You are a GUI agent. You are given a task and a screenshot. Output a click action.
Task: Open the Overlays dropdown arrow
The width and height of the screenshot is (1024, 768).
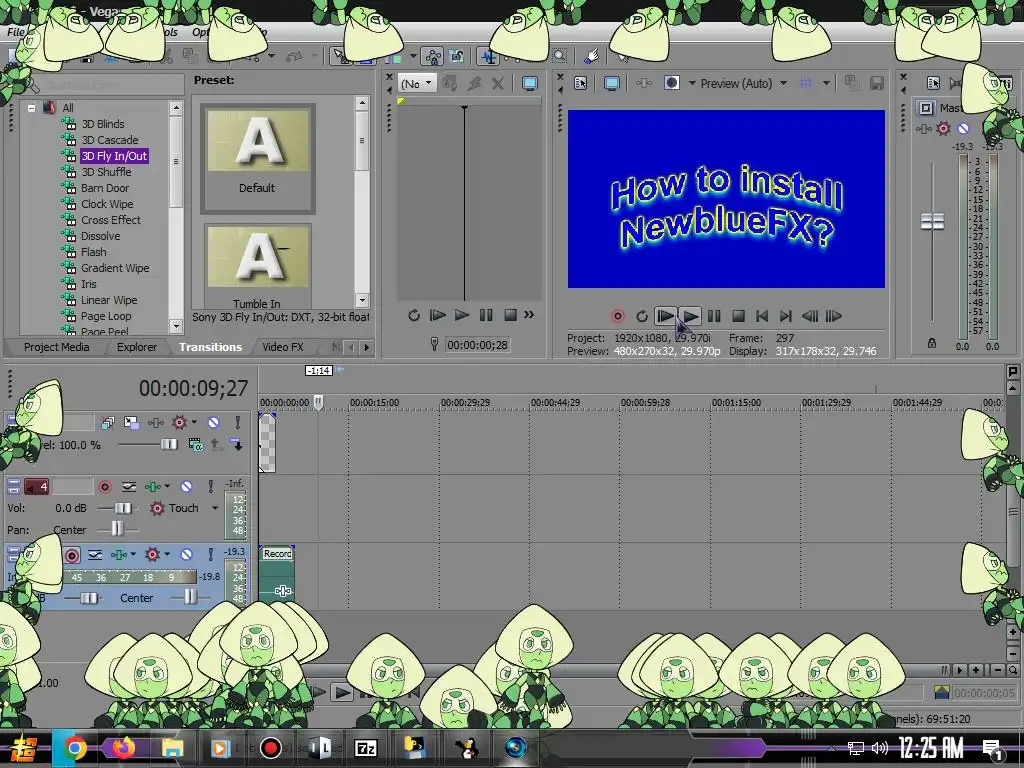click(826, 83)
